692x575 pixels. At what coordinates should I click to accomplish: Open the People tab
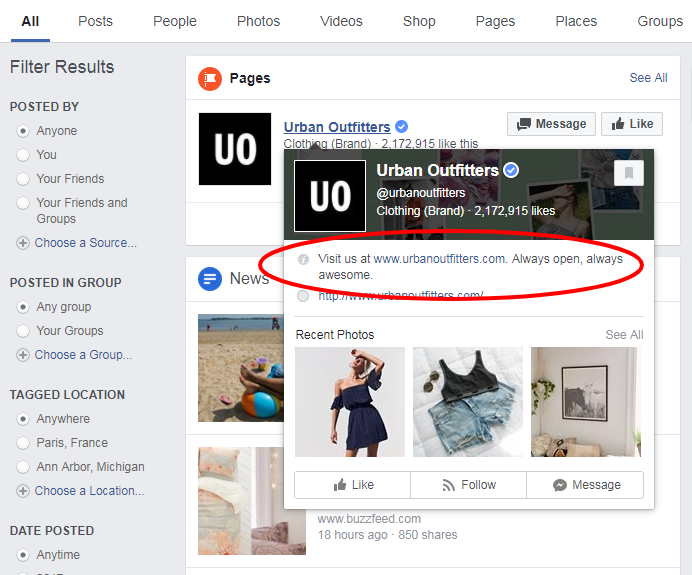175,21
